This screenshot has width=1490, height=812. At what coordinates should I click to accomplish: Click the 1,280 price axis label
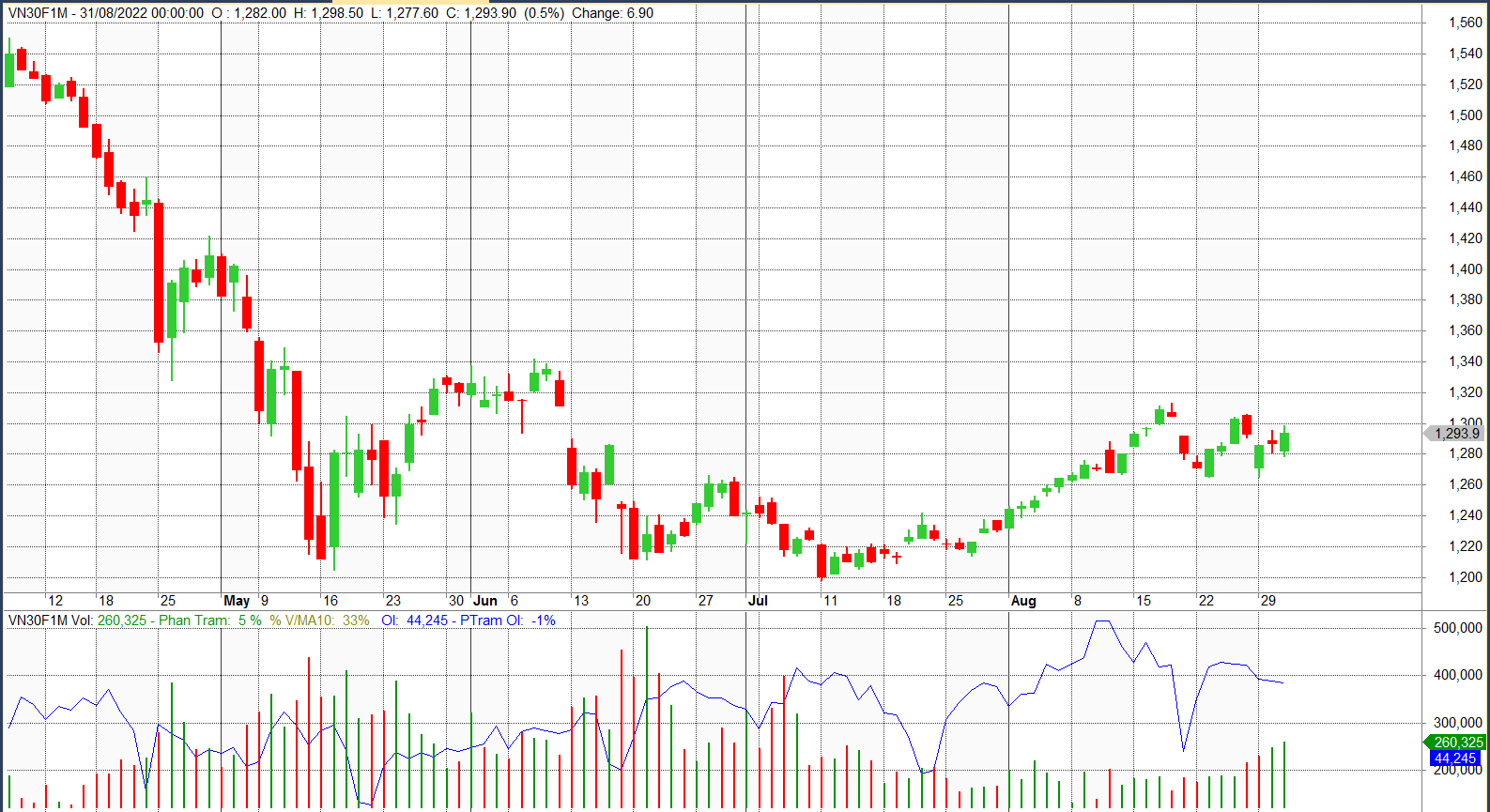[1466, 453]
